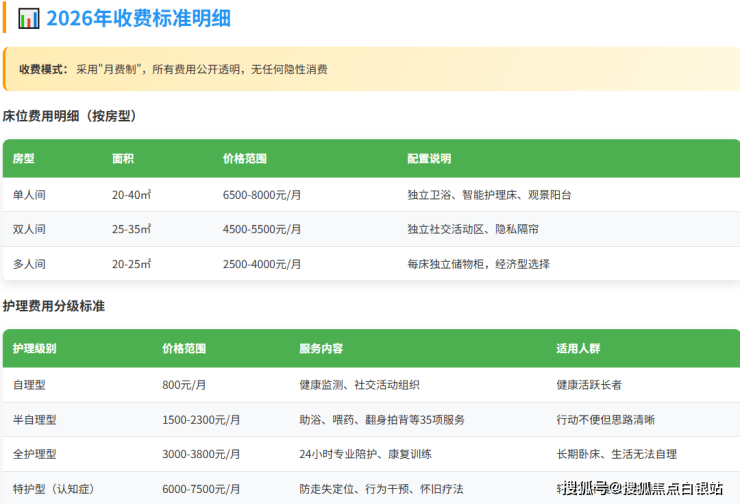Screen dimensions: 740x504
Task: Click the 配置说明 column header
Action: click(429, 159)
